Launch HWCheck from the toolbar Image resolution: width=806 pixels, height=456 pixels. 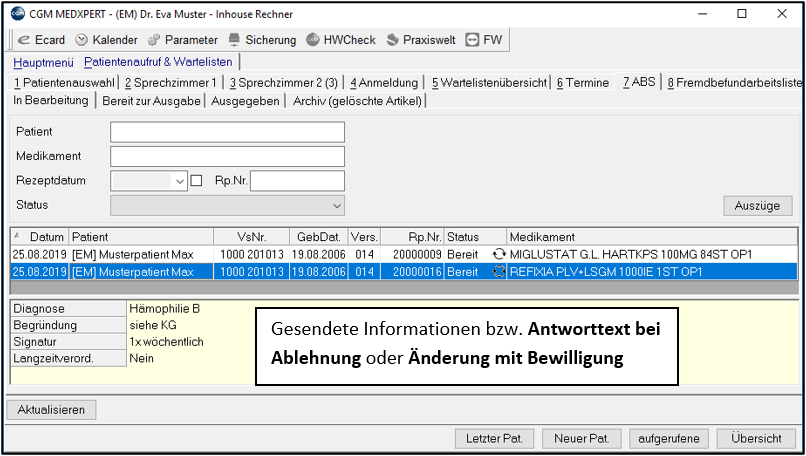point(341,40)
